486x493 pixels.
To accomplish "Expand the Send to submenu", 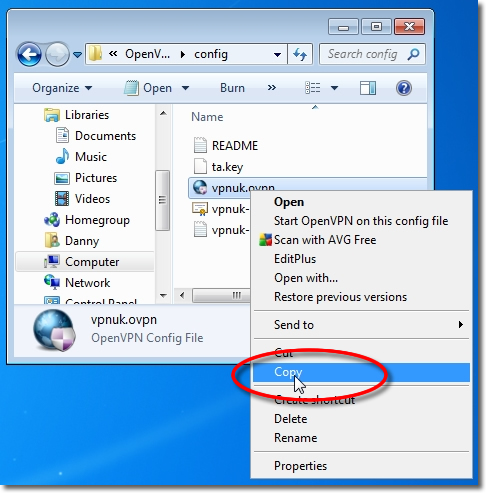I will 361,325.
